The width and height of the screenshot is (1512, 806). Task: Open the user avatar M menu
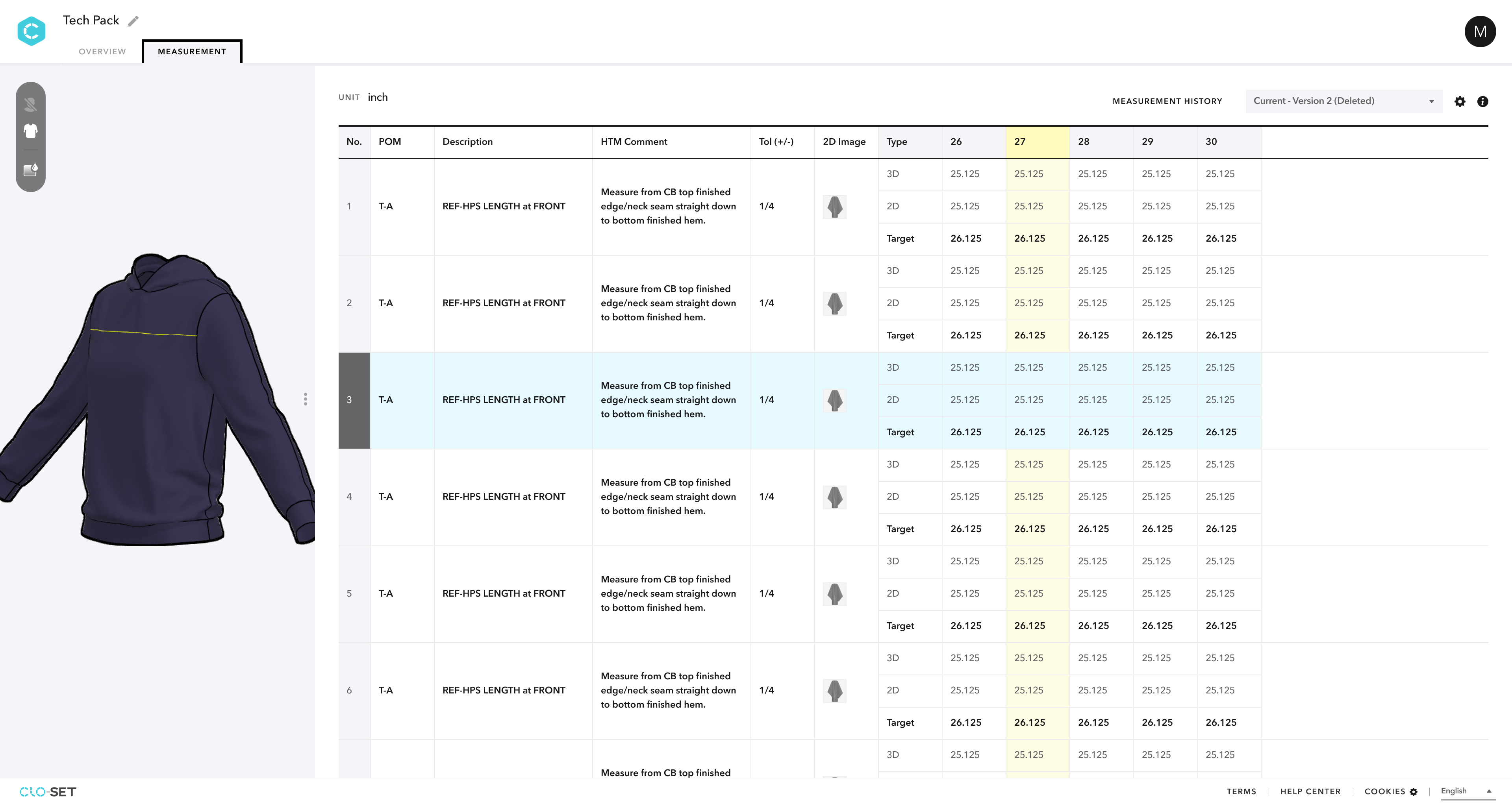point(1480,31)
